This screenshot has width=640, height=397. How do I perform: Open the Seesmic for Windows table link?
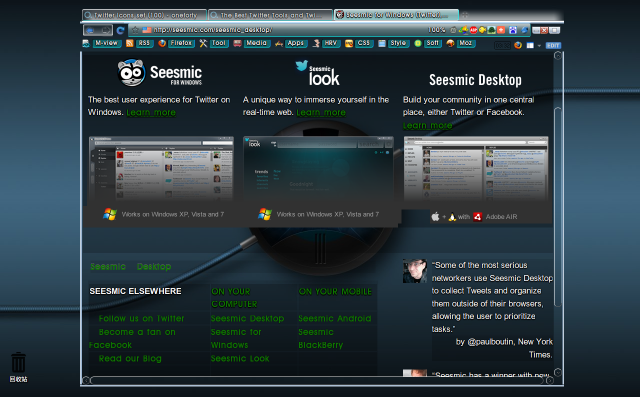tap(236, 339)
